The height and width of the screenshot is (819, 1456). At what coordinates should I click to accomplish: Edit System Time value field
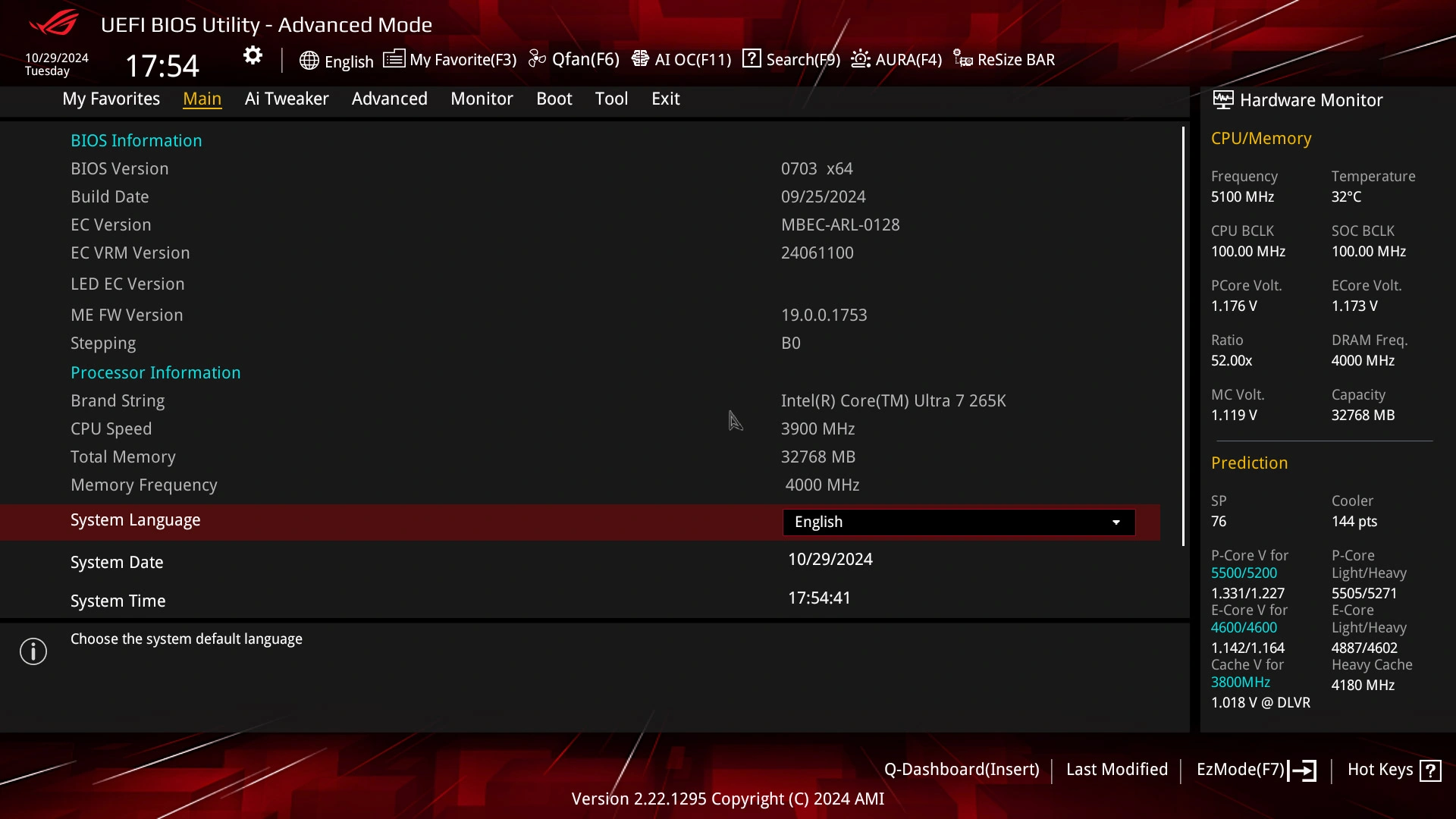(820, 598)
